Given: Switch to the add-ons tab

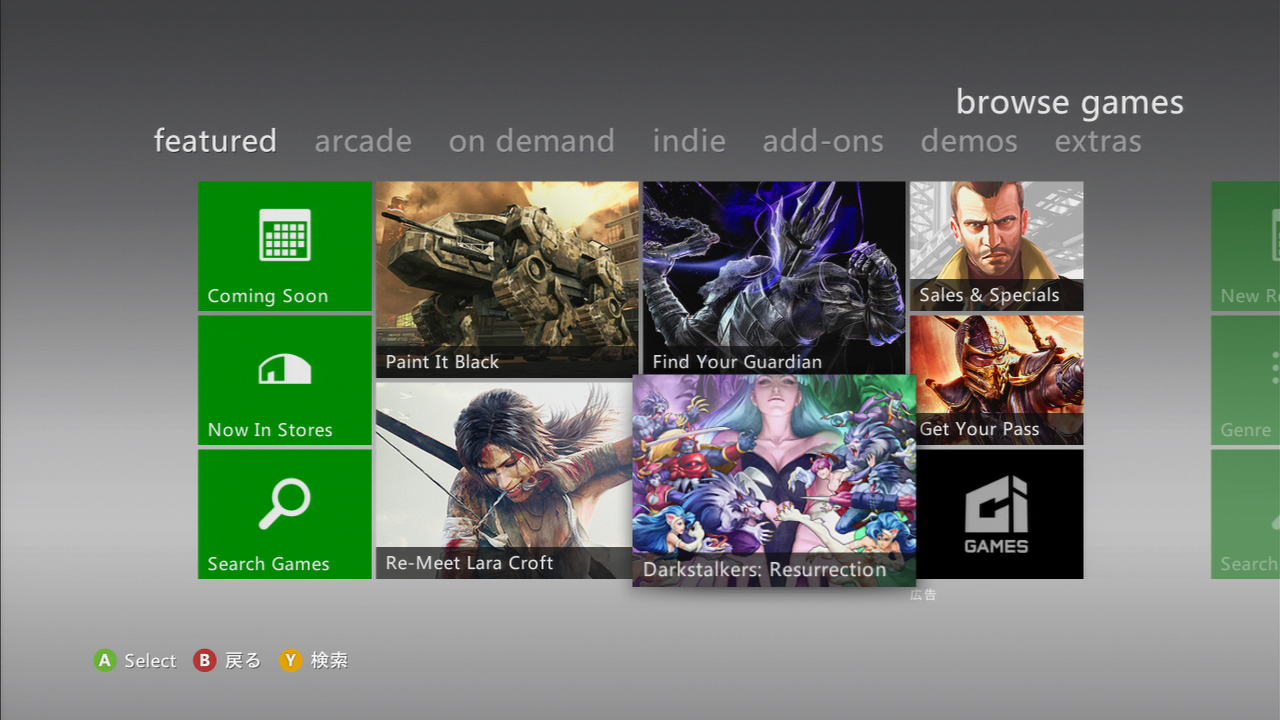Looking at the screenshot, I should [823, 141].
